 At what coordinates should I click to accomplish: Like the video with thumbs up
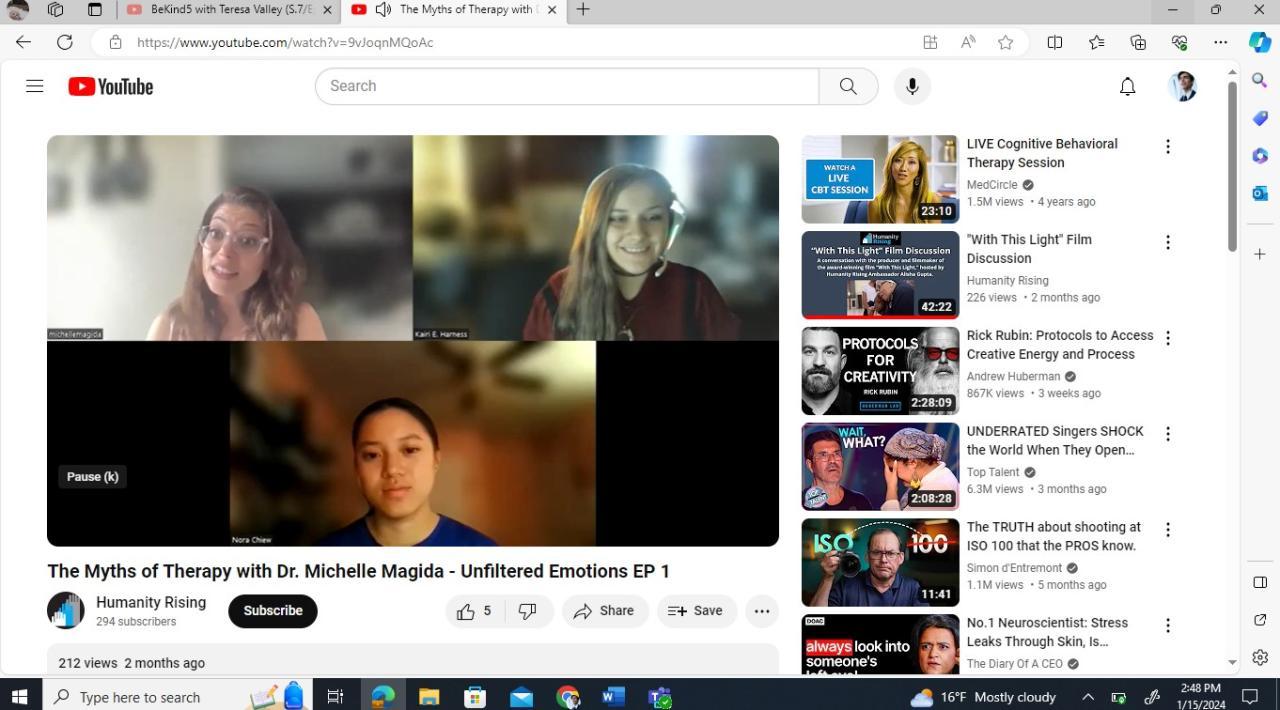coord(475,611)
